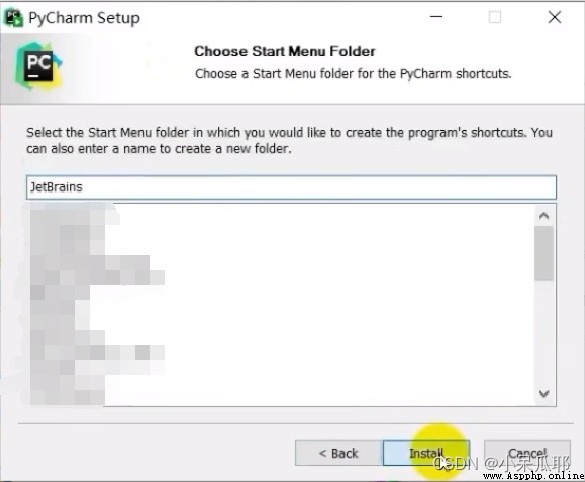Screen dimensions: 585x482
Task: Start installation with the Install button
Action: pos(426,453)
